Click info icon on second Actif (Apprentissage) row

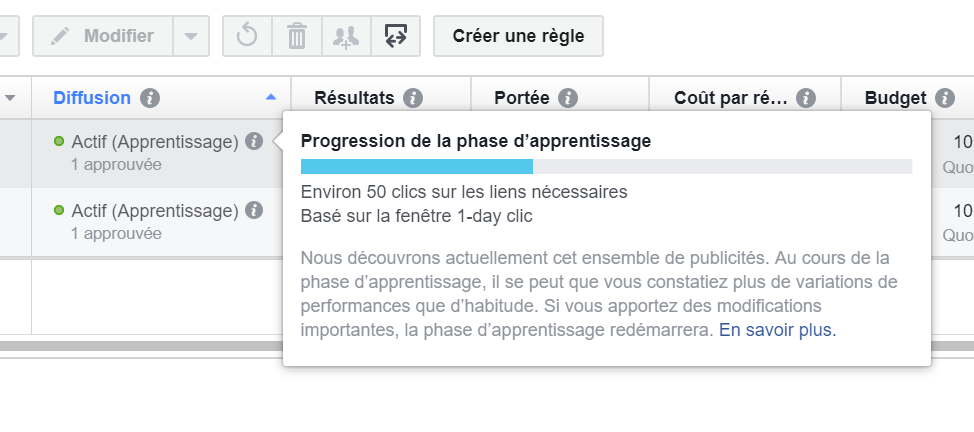pos(254,210)
